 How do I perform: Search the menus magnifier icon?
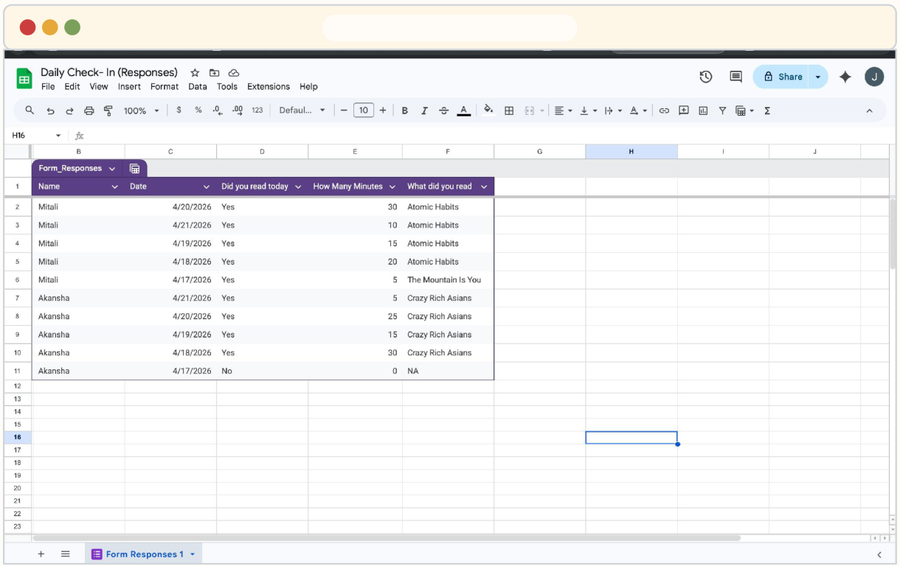coord(29,110)
